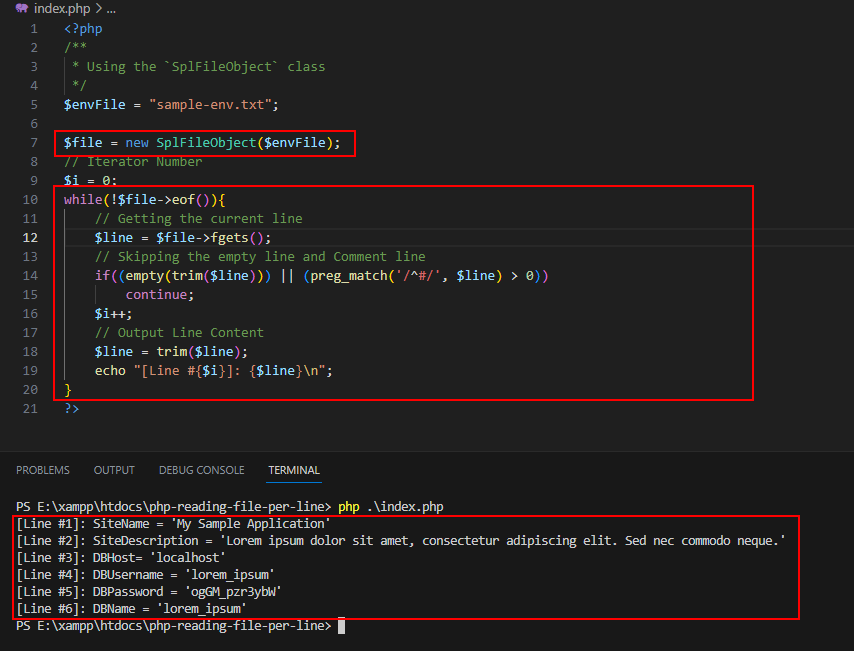This screenshot has height=651, width=854.
Task: Click terminal output '[Line #6]: DBName'
Action: point(131,609)
